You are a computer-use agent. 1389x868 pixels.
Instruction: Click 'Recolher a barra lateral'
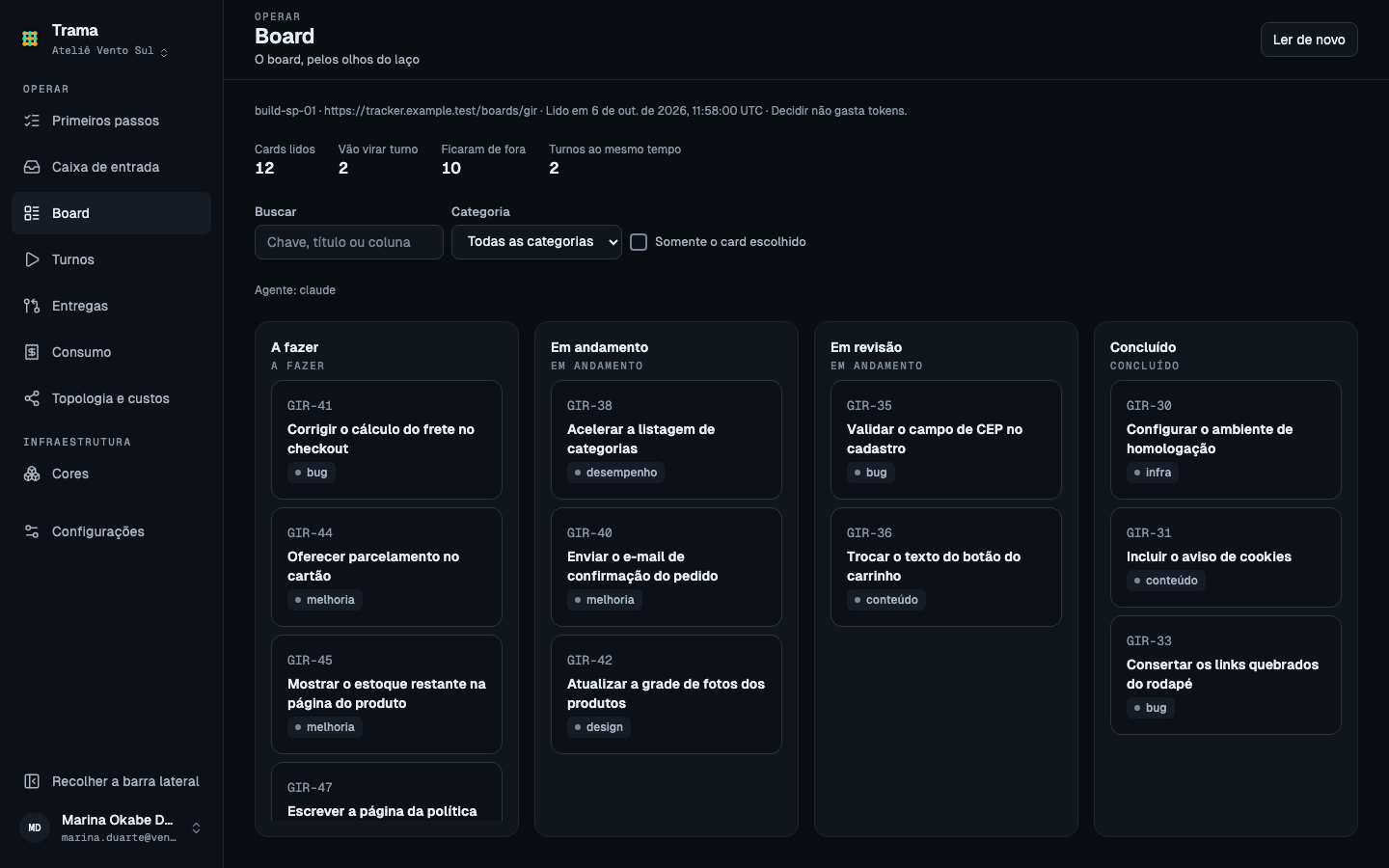(x=111, y=781)
